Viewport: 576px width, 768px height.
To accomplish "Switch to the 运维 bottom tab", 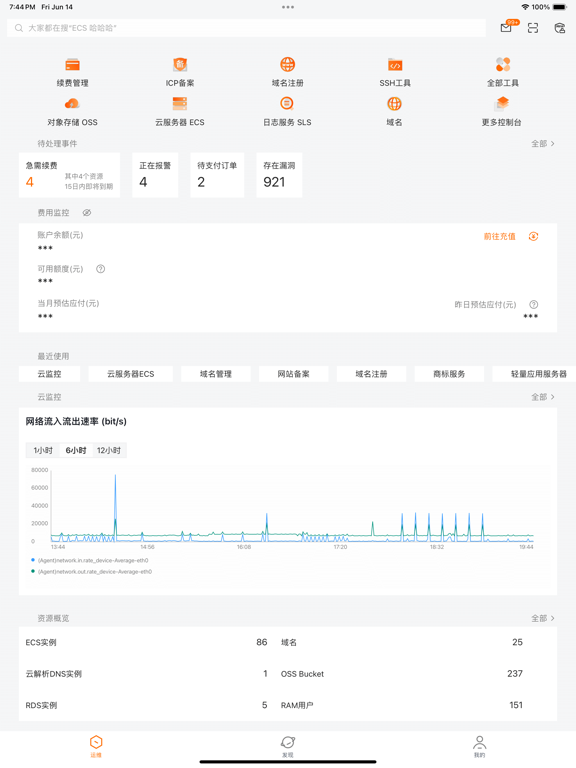I will 96,746.
